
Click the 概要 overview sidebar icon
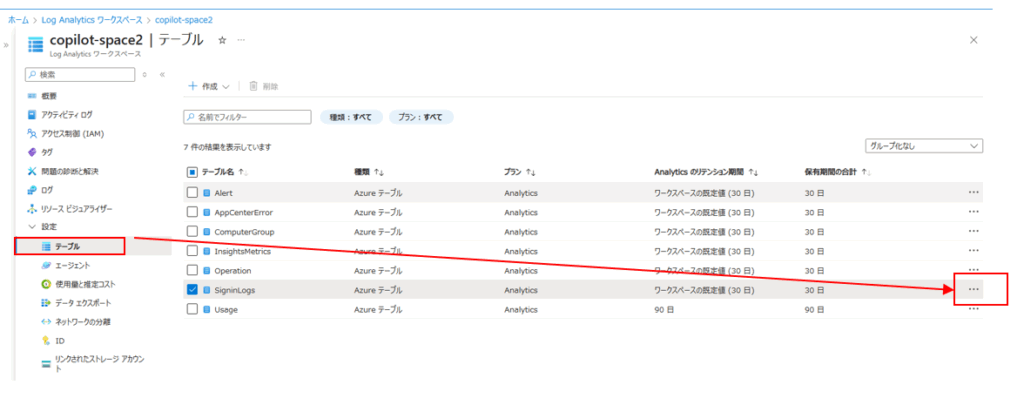32,95
